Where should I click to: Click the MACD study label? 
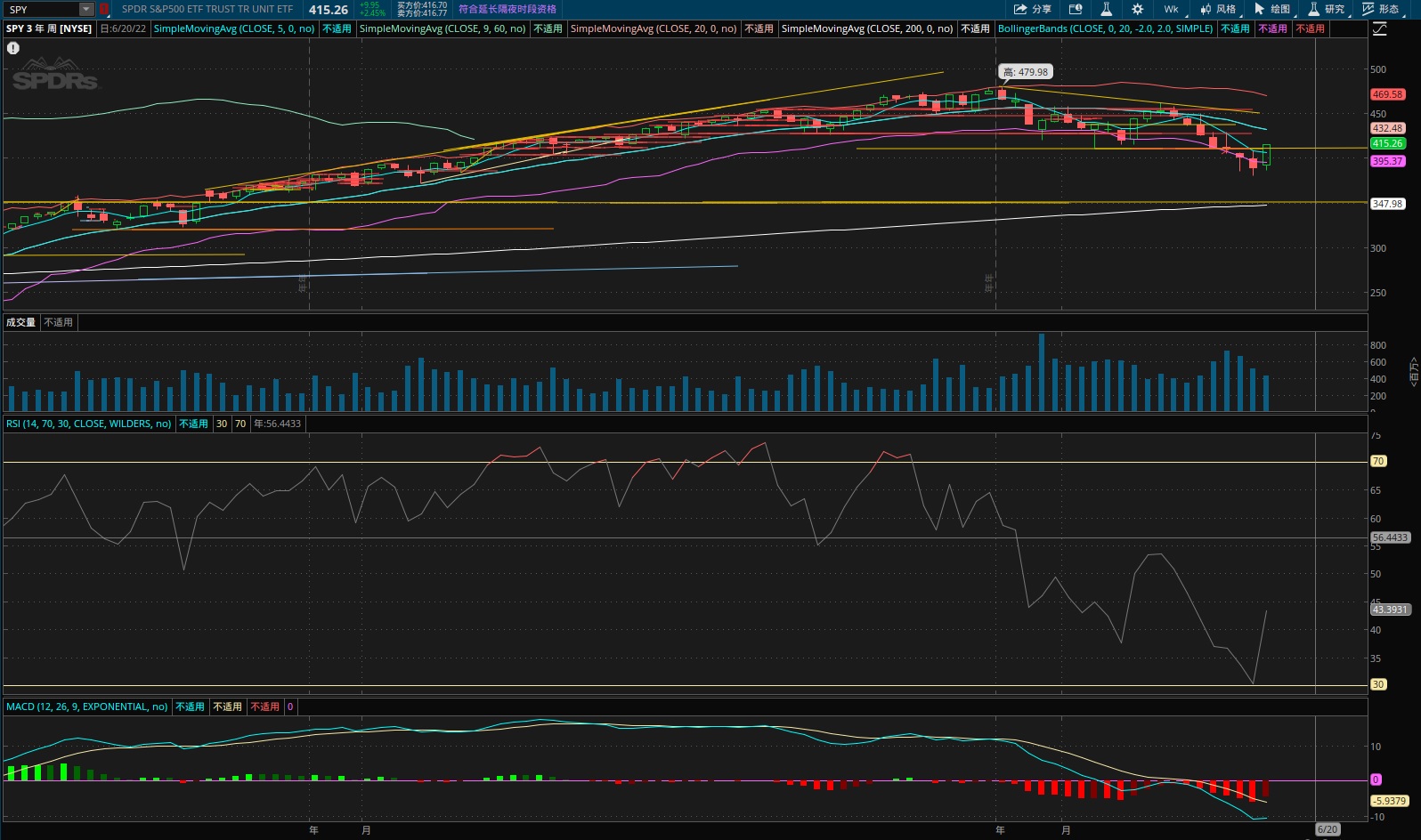point(86,707)
